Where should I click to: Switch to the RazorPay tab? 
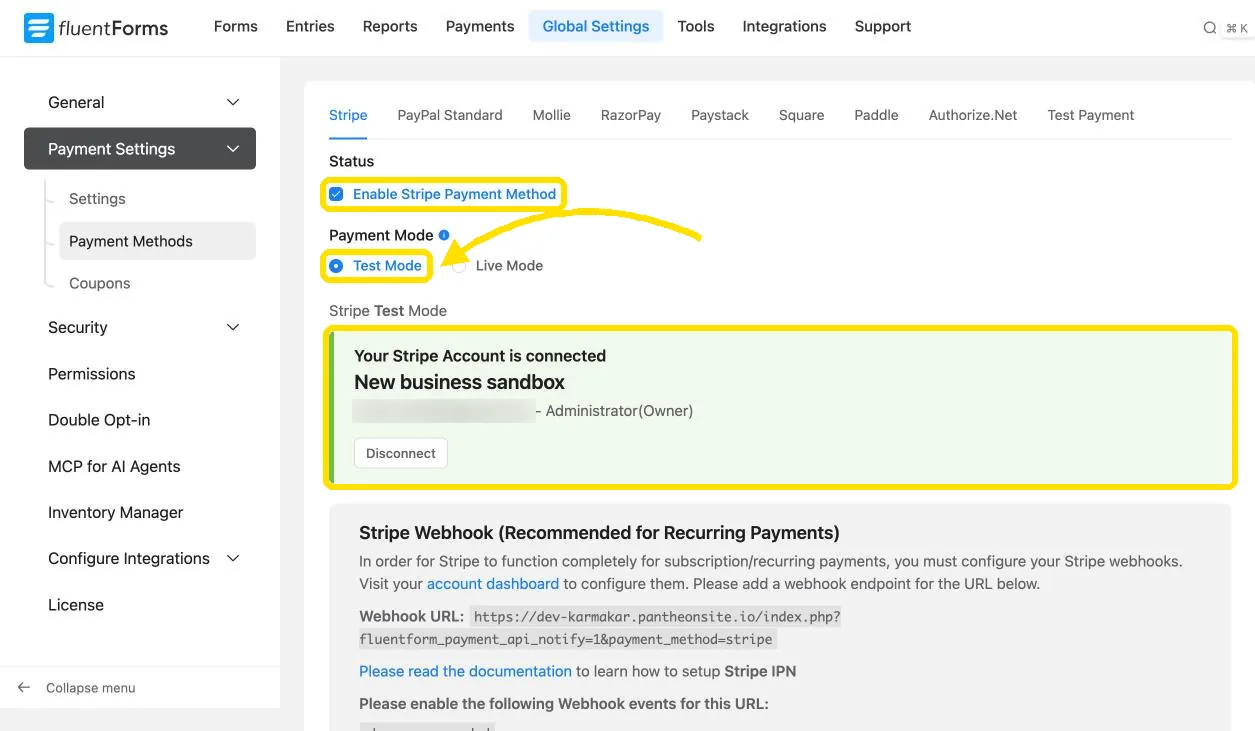631,115
